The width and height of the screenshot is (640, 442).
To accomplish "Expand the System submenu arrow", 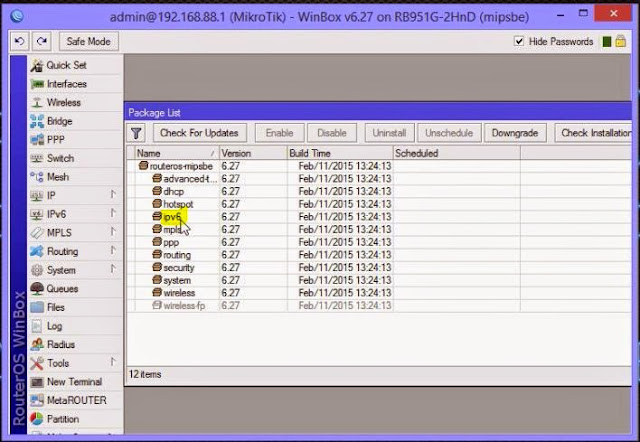I will (x=113, y=269).
